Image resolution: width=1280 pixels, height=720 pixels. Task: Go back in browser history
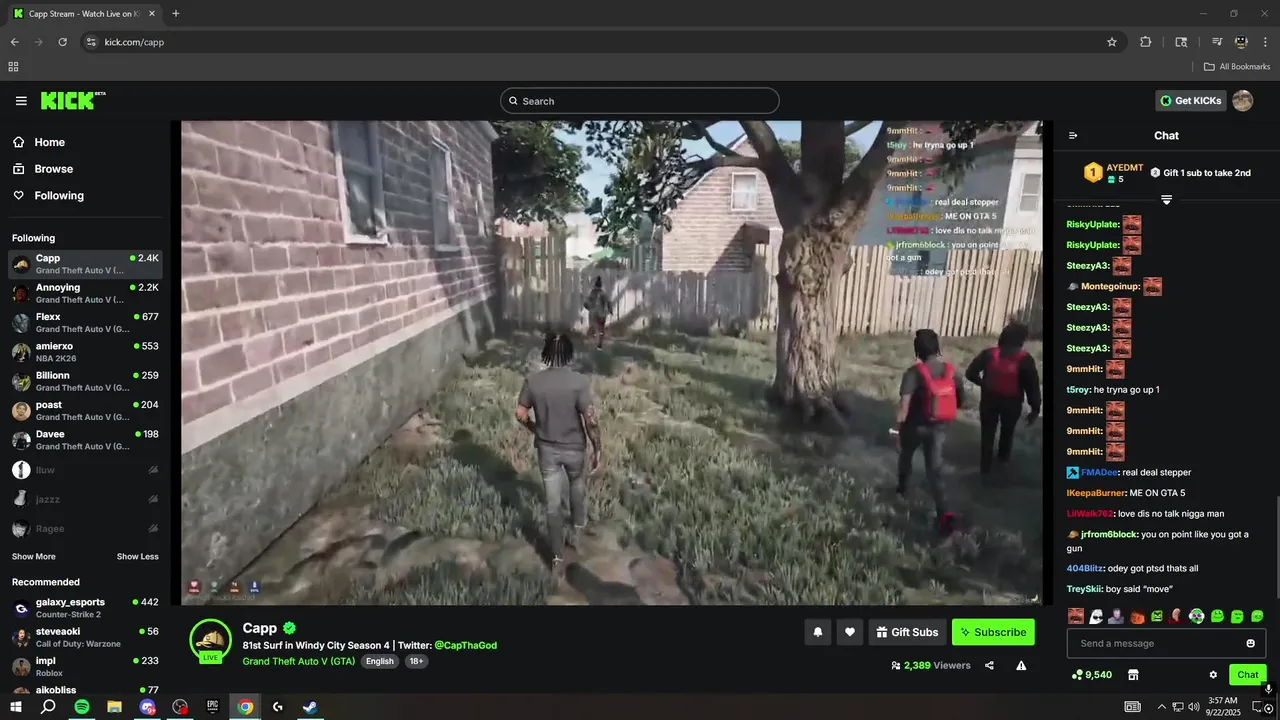pyautogui.click(x=15, y=42)
